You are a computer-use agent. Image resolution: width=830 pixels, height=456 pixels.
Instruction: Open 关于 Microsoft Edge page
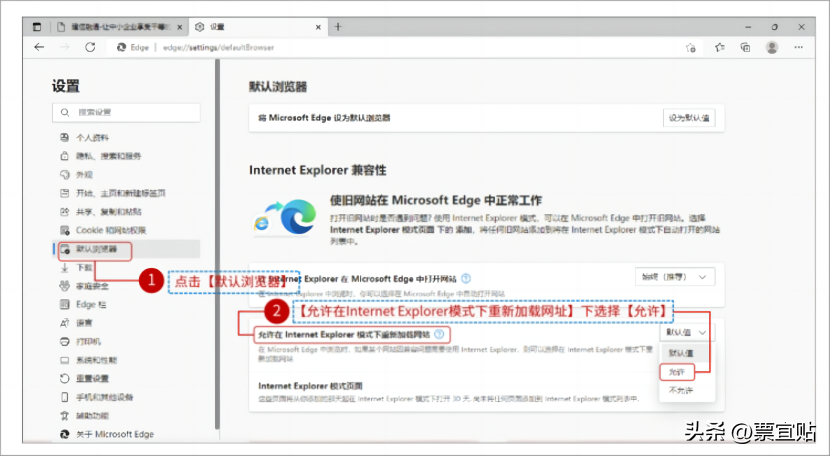pyautogui.click(x=127, y=434)
